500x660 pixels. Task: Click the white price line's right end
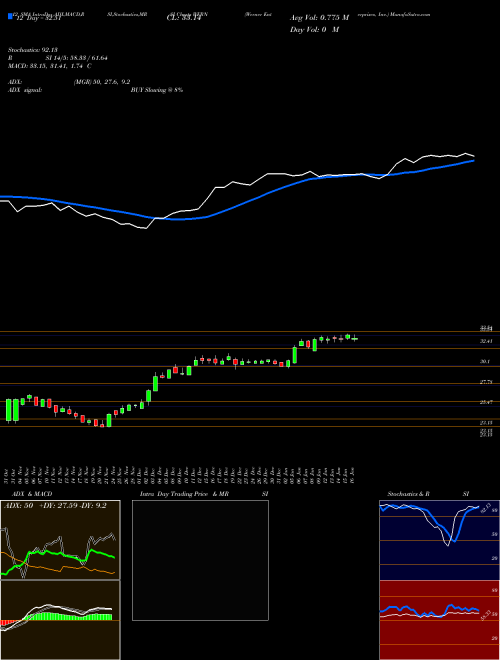click(473, 156)
